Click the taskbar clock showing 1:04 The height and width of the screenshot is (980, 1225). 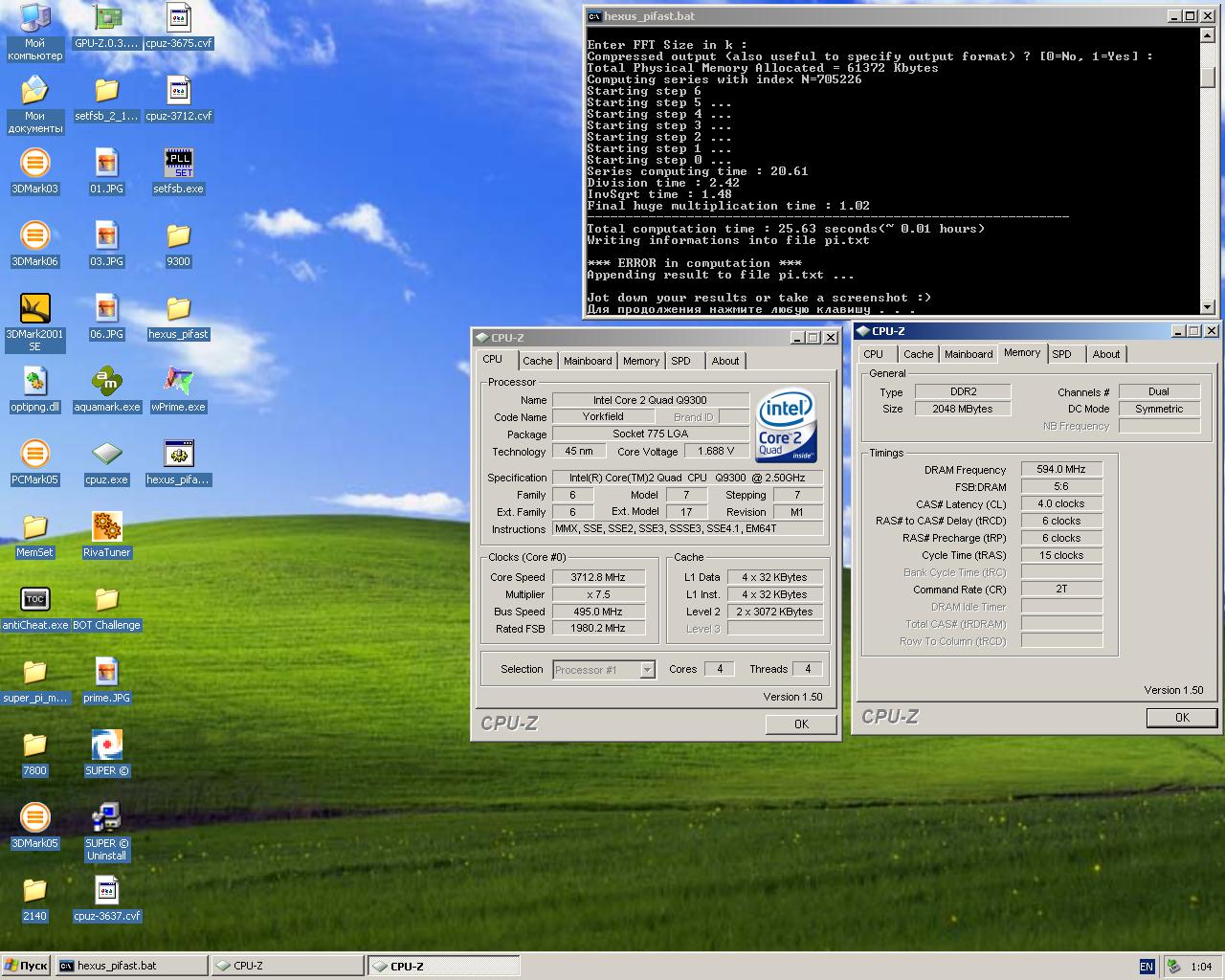coord(1201,967)
